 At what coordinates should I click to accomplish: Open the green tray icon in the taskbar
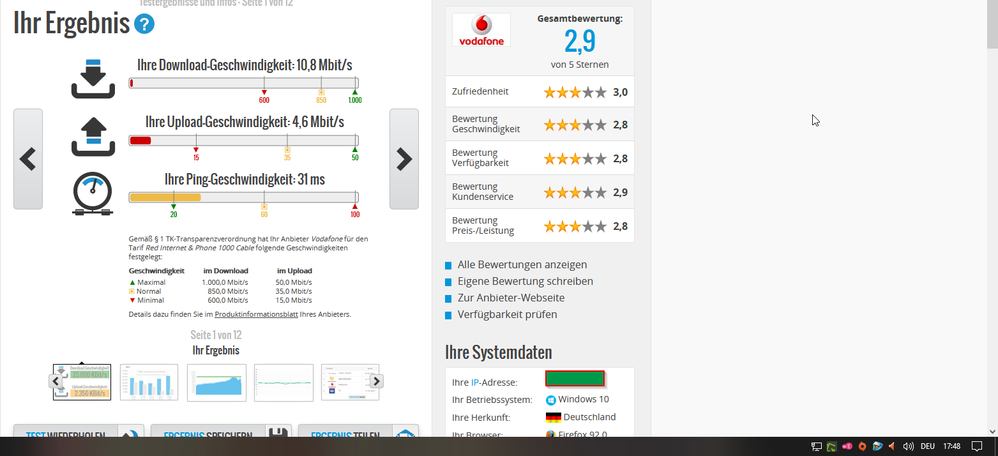(832, 446)
